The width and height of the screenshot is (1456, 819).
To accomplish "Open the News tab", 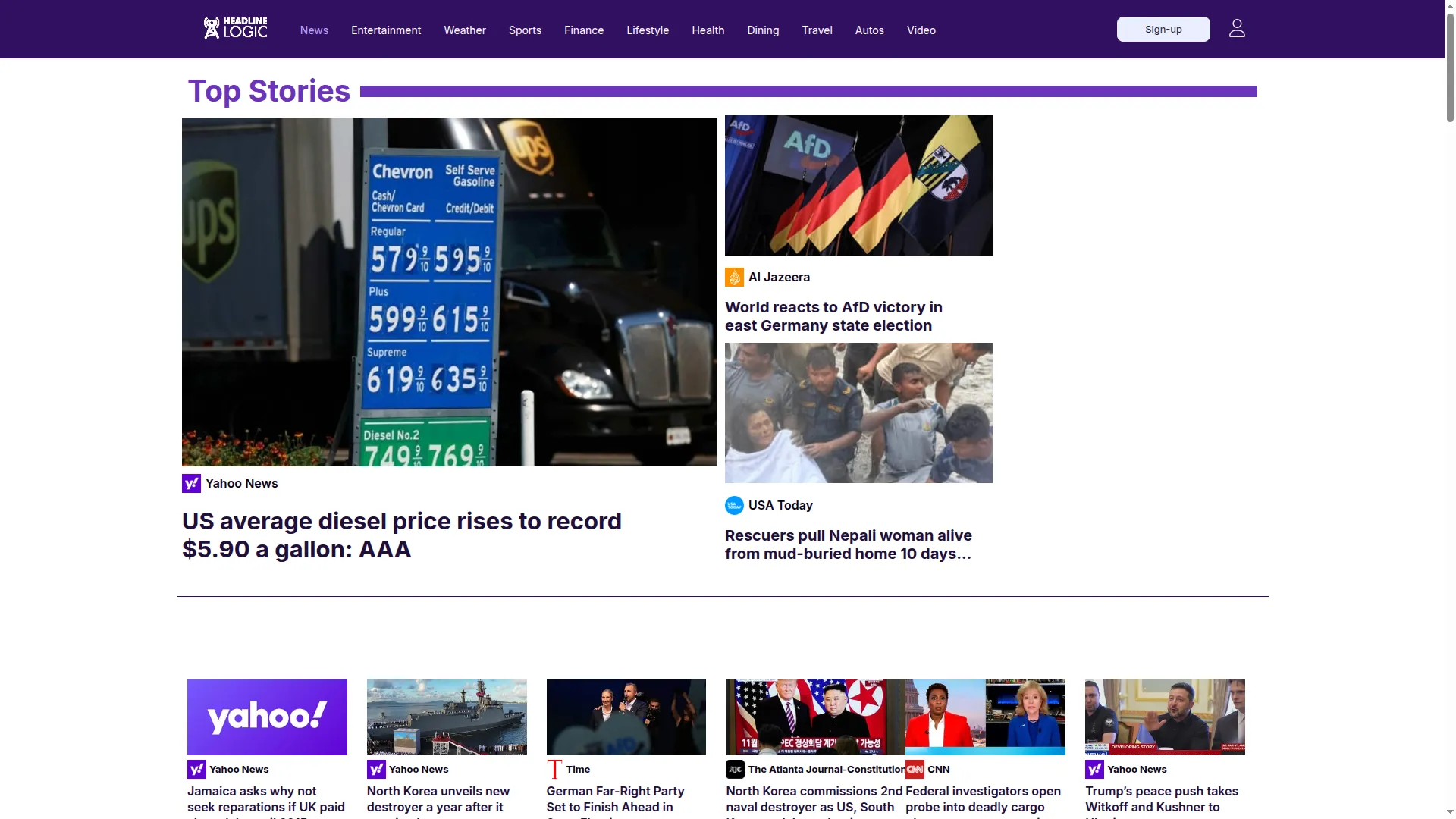I will click(x=314, y=30).
